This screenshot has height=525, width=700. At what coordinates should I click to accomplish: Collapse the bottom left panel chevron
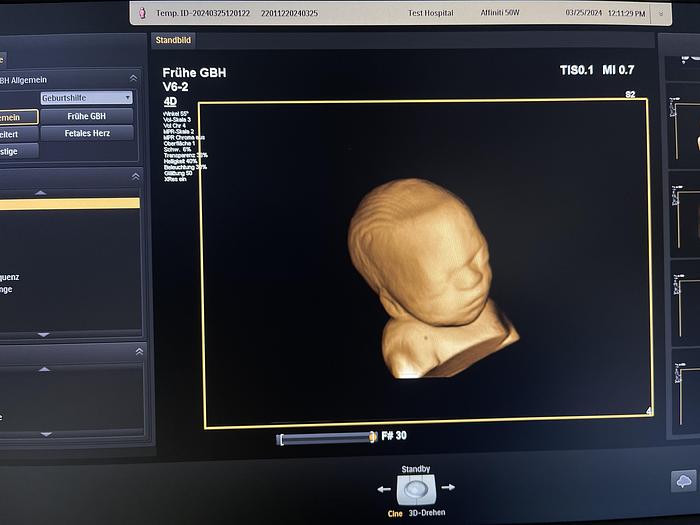139,352
